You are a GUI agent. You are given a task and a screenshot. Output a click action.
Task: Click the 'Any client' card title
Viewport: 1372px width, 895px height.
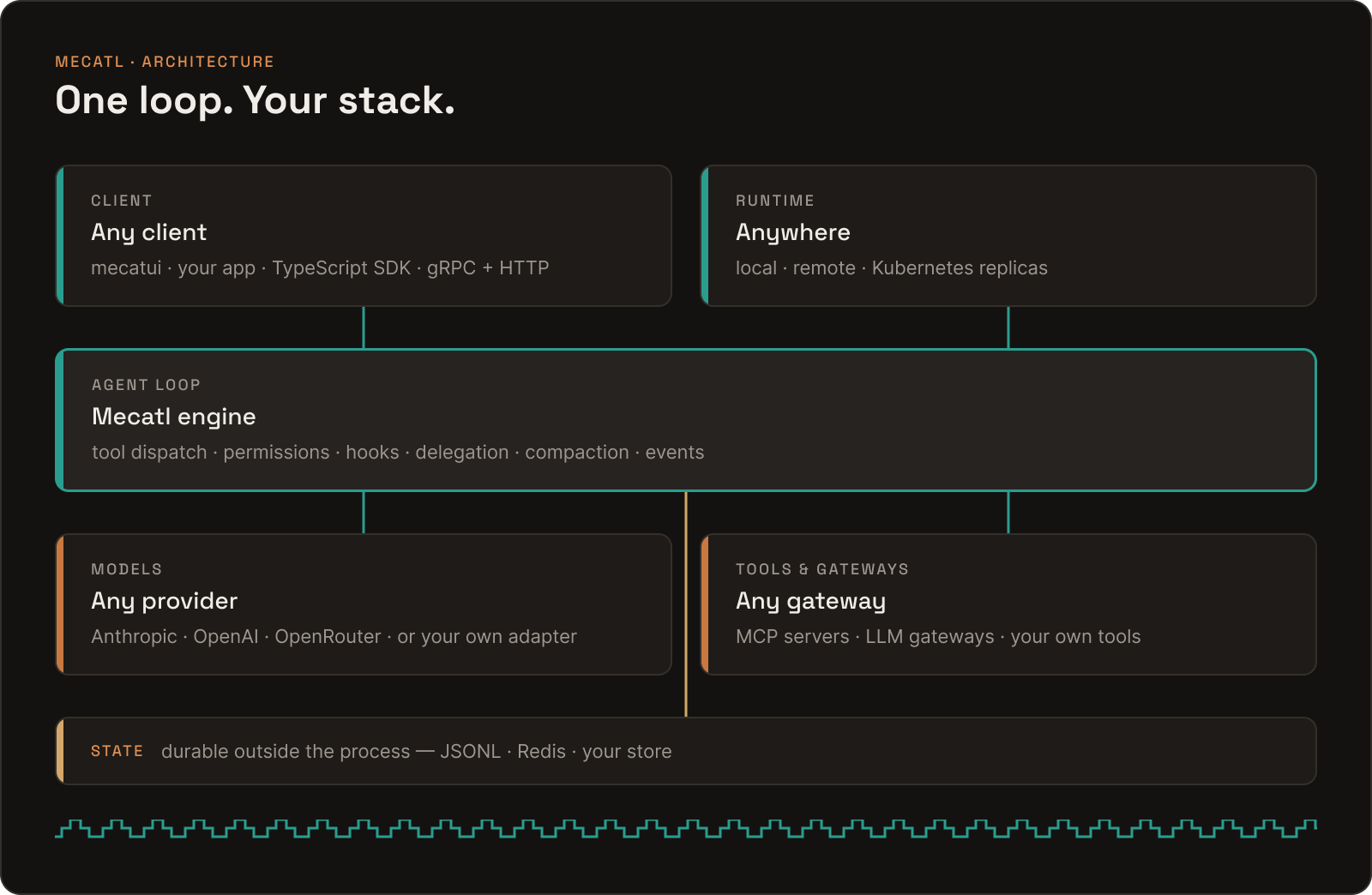point(149,232)
